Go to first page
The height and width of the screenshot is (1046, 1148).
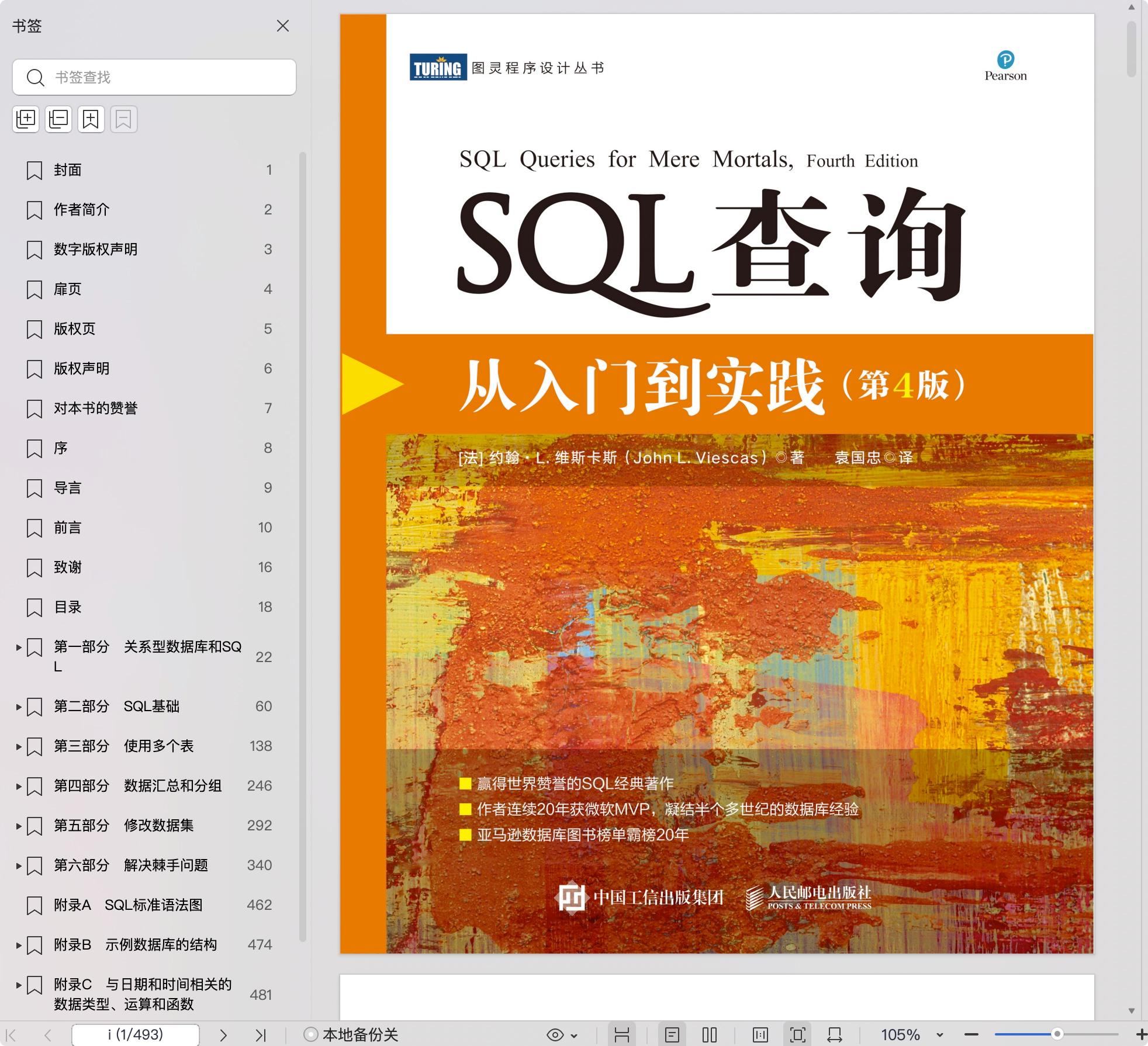pos(11,1035)
